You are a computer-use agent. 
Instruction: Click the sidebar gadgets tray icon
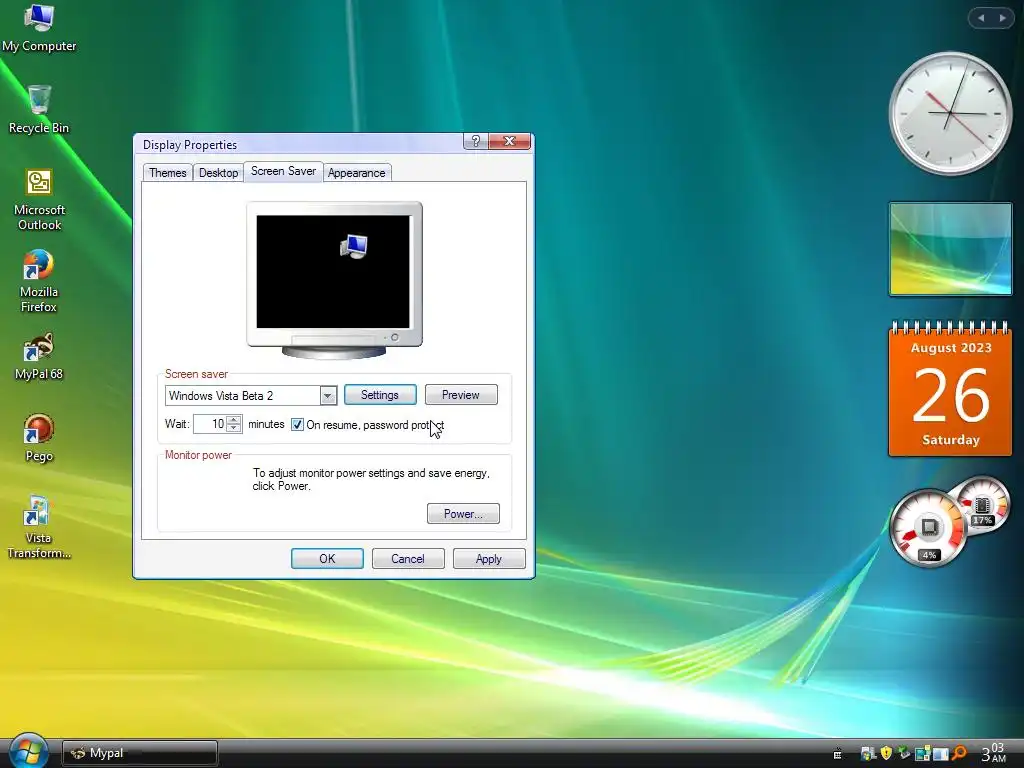(922, 753)
